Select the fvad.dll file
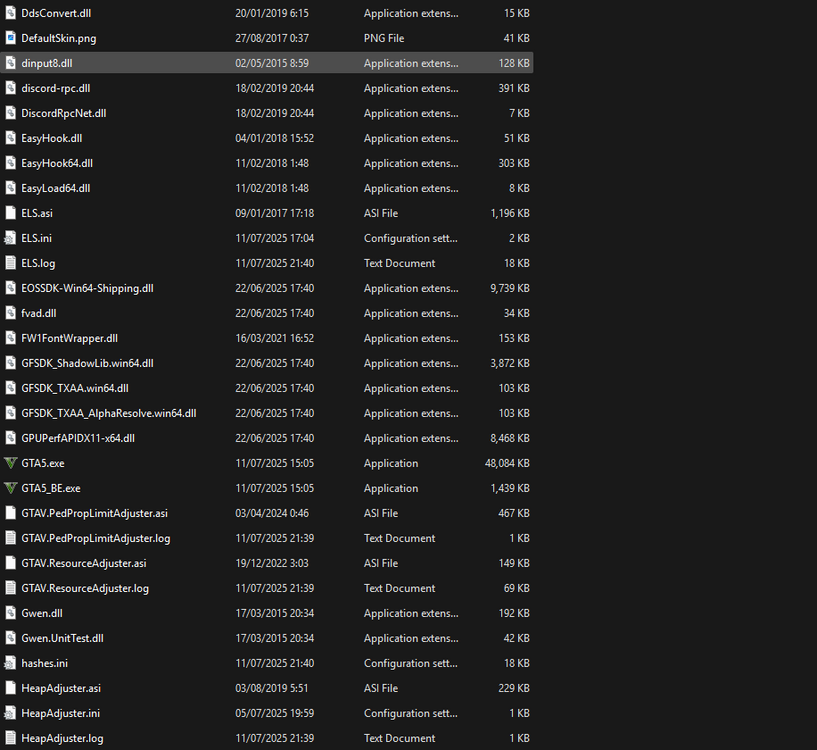This screenshot has width=817, height=750. coord(40,313)
